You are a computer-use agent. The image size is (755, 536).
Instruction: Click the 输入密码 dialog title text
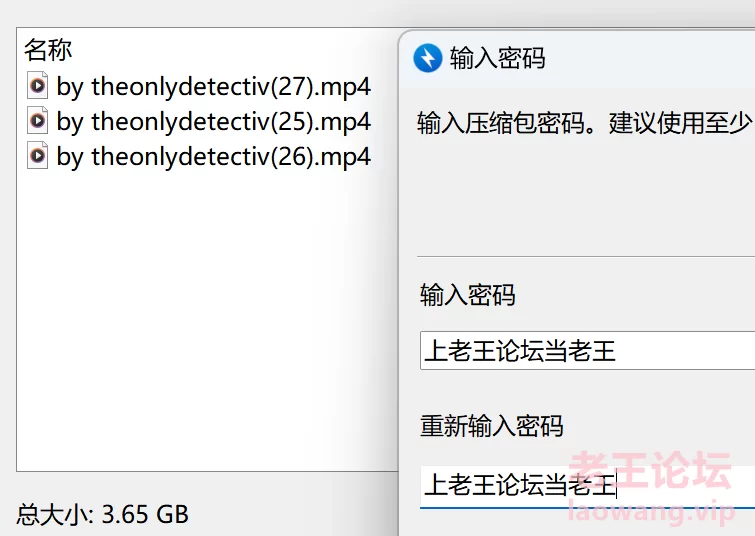pyautogui.click(x=497, y=58)
